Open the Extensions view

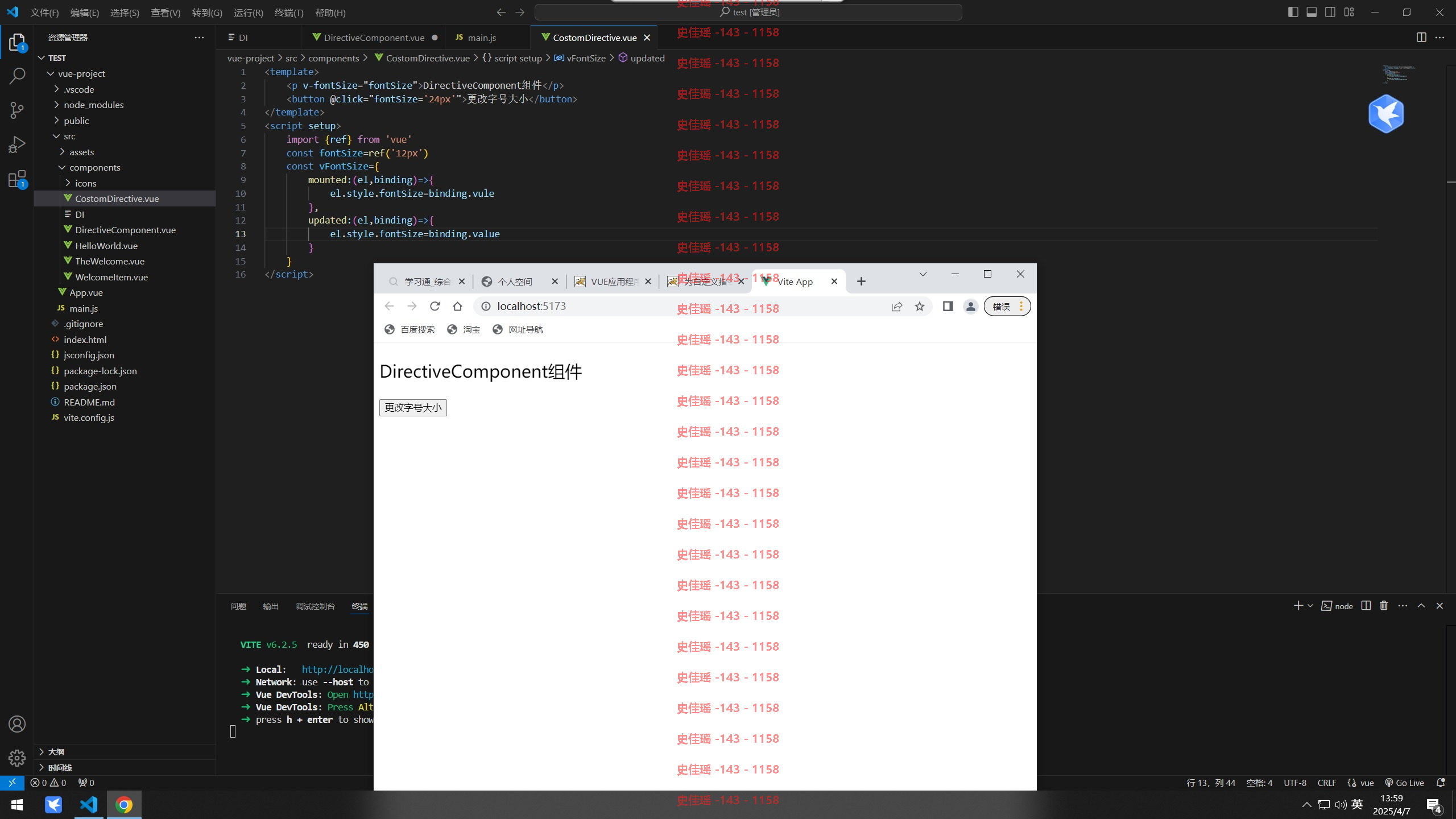tap(17, 179)
